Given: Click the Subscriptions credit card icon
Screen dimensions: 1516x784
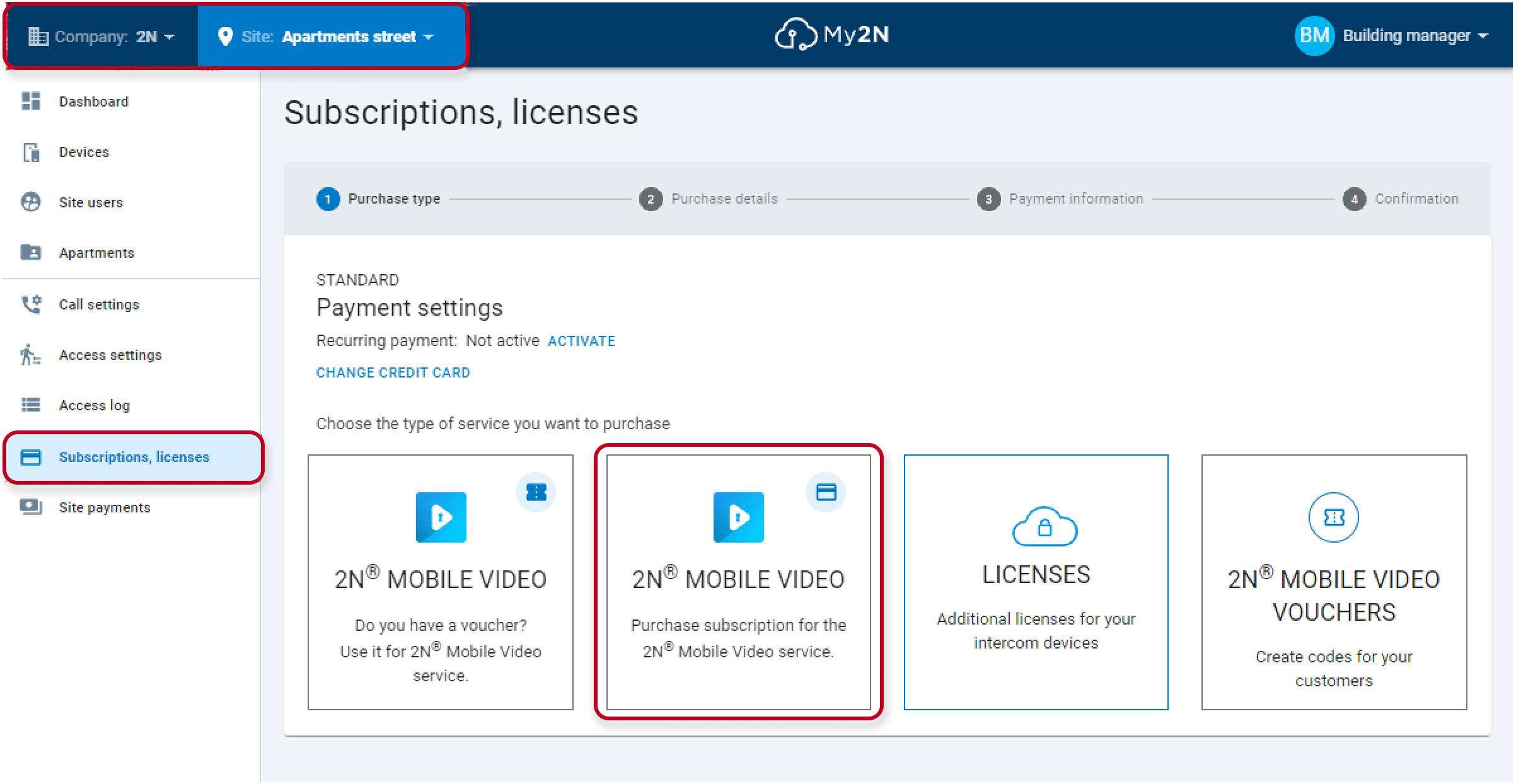Looking at the screenshot, I should click(x=31, y=457).
